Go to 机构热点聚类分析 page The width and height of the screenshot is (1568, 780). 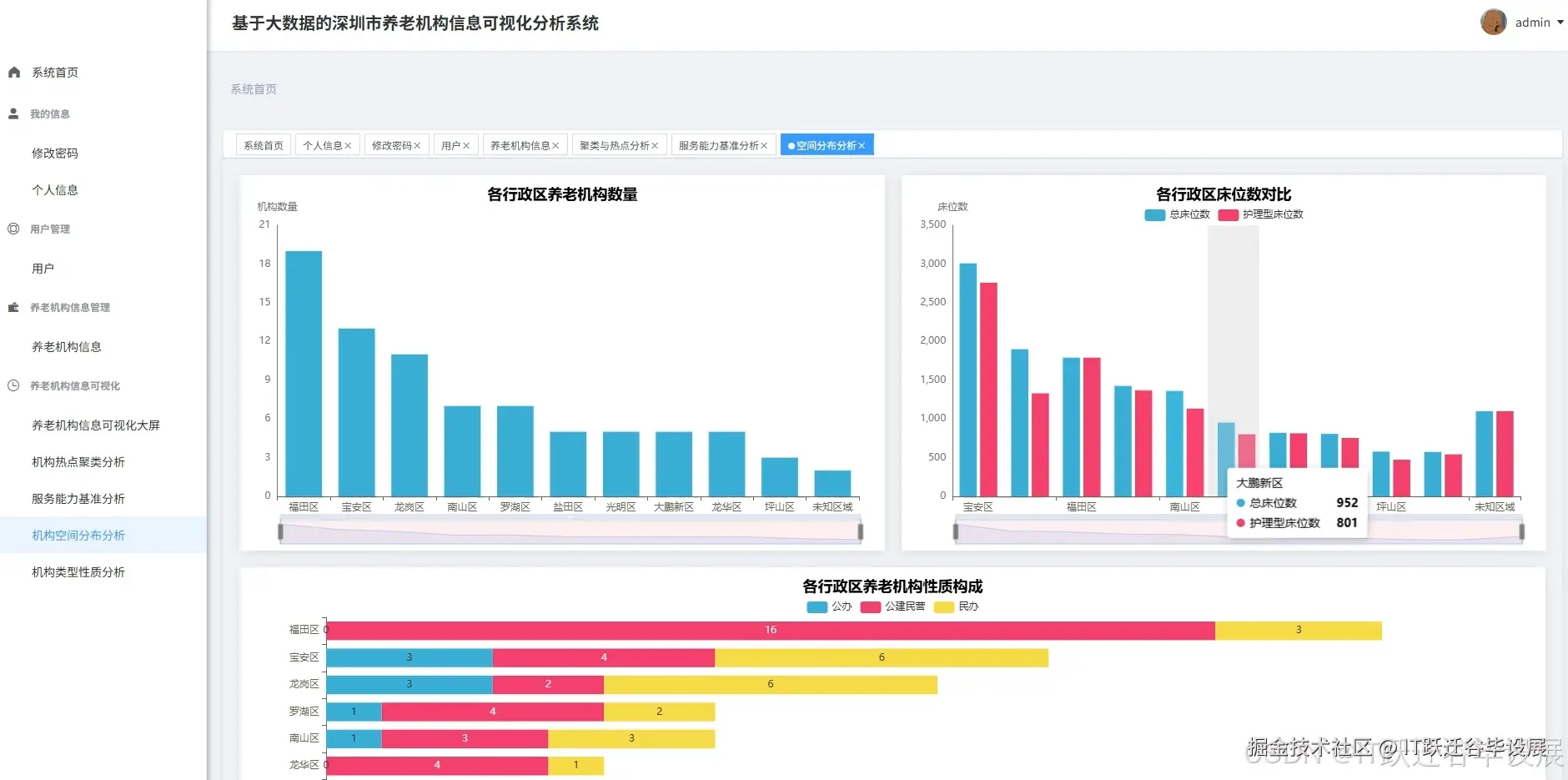[x=78, y=462]
